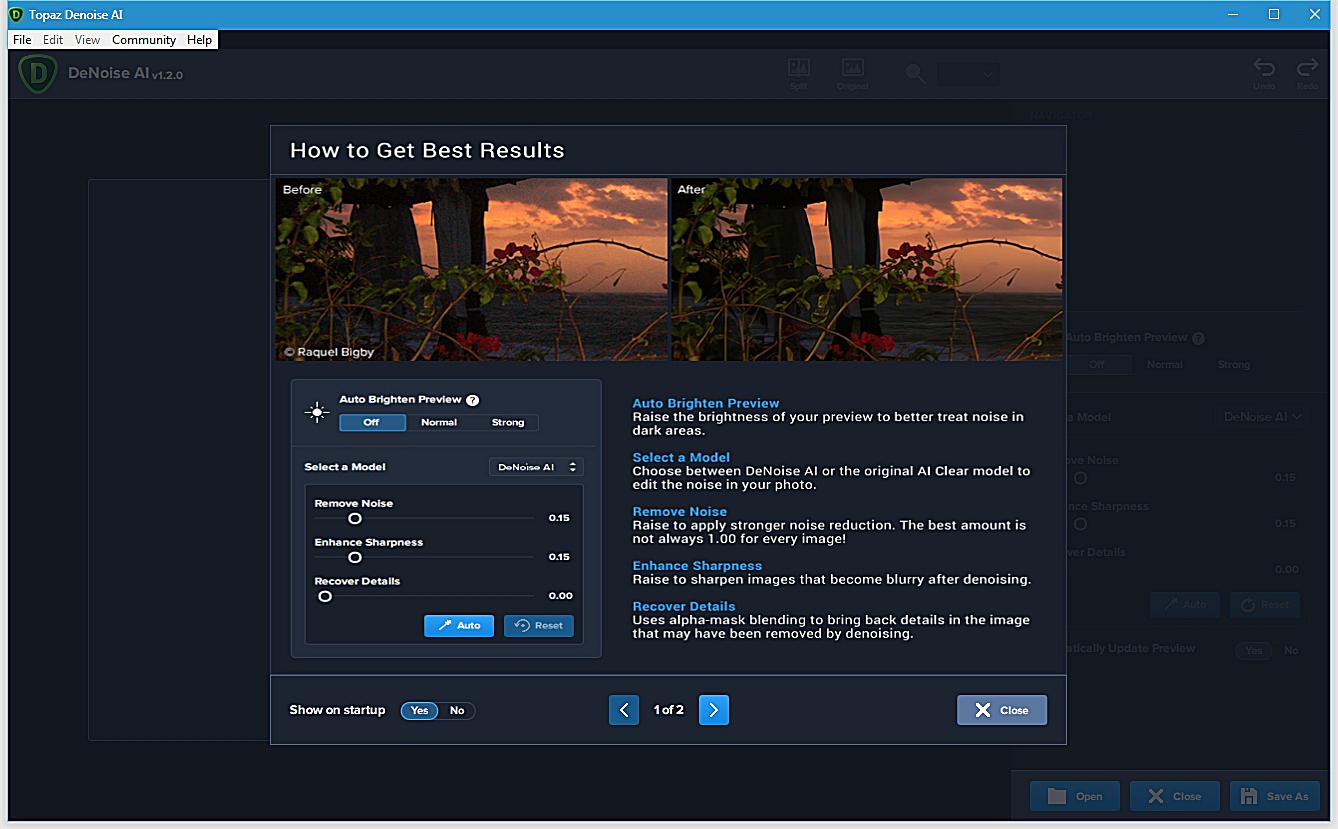The width and height of the screenshot is (1338, 829).
Task: Click the dialog's Auto Brighten Preview help icon
Action: [x=472, y=400]
